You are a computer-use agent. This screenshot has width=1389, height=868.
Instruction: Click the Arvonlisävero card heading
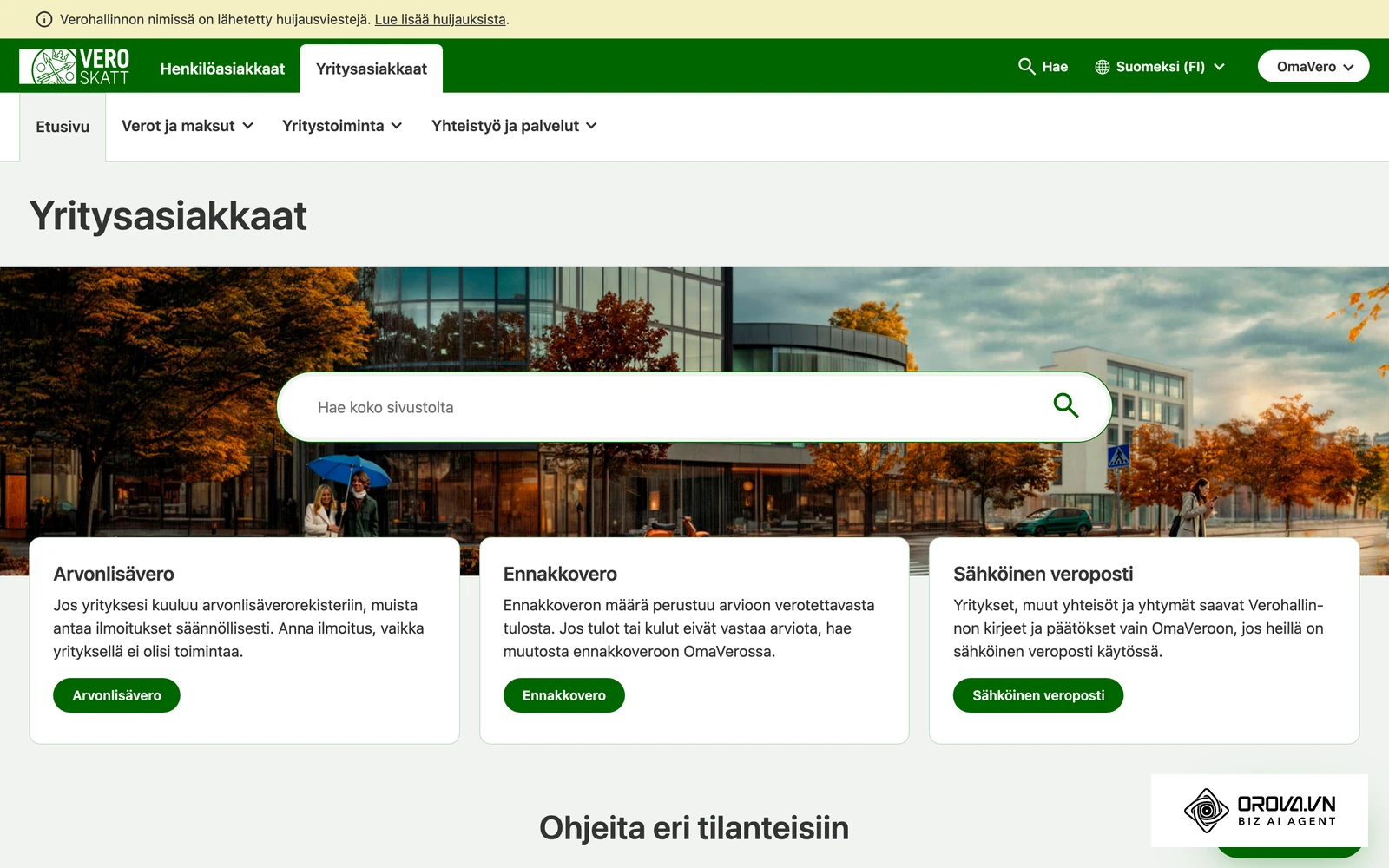coord(114,574)
